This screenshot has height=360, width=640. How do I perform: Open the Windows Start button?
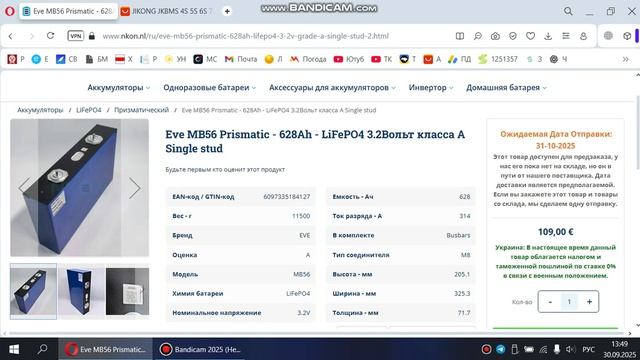coord(14,349)
